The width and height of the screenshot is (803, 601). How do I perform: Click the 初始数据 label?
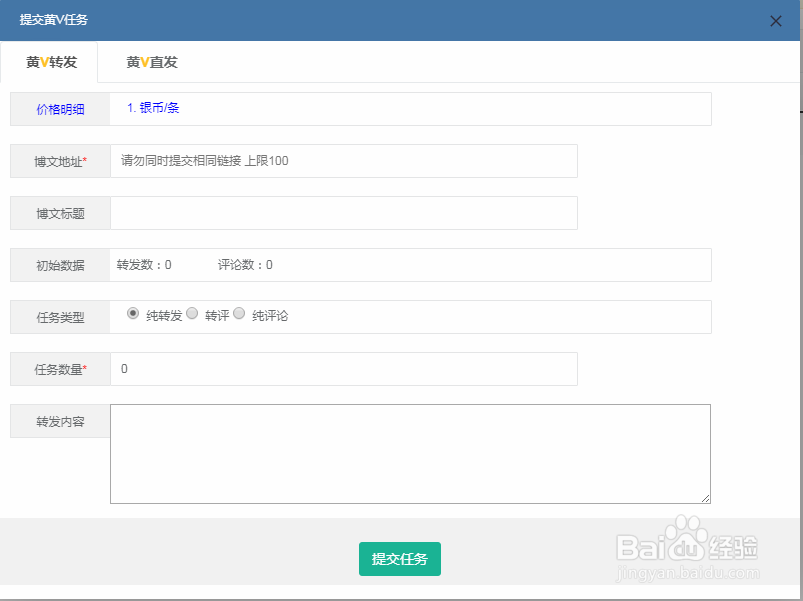[x=60, y=266]
